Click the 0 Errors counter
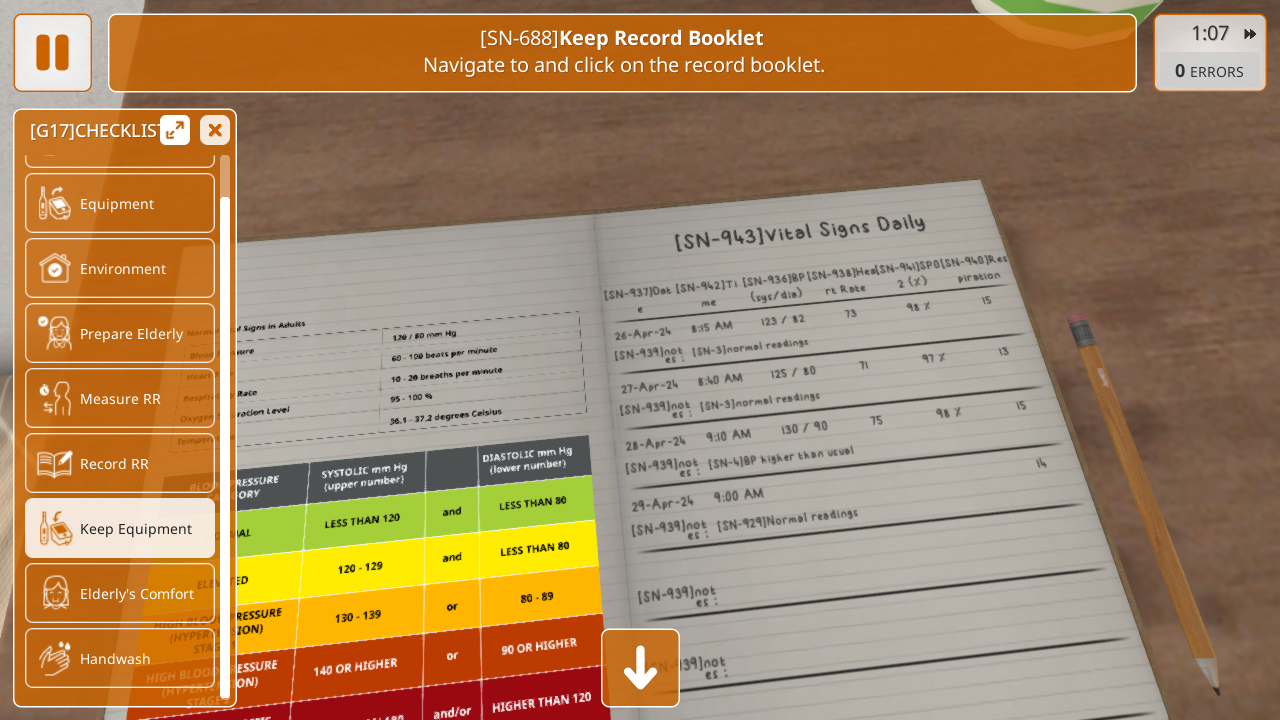 click(1209, 71)
